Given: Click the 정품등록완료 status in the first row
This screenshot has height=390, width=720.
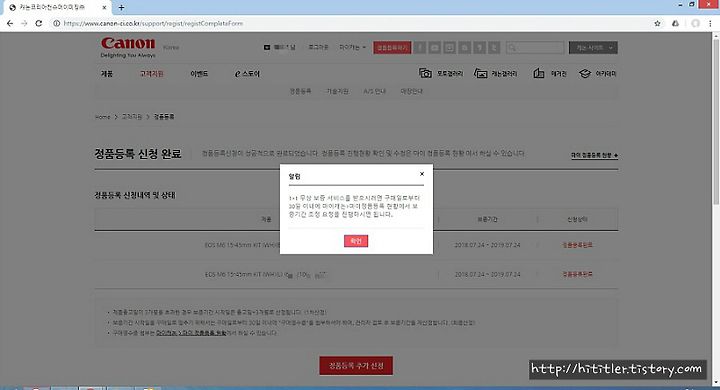Looking at the screenshot, I should tap(577, 245).
